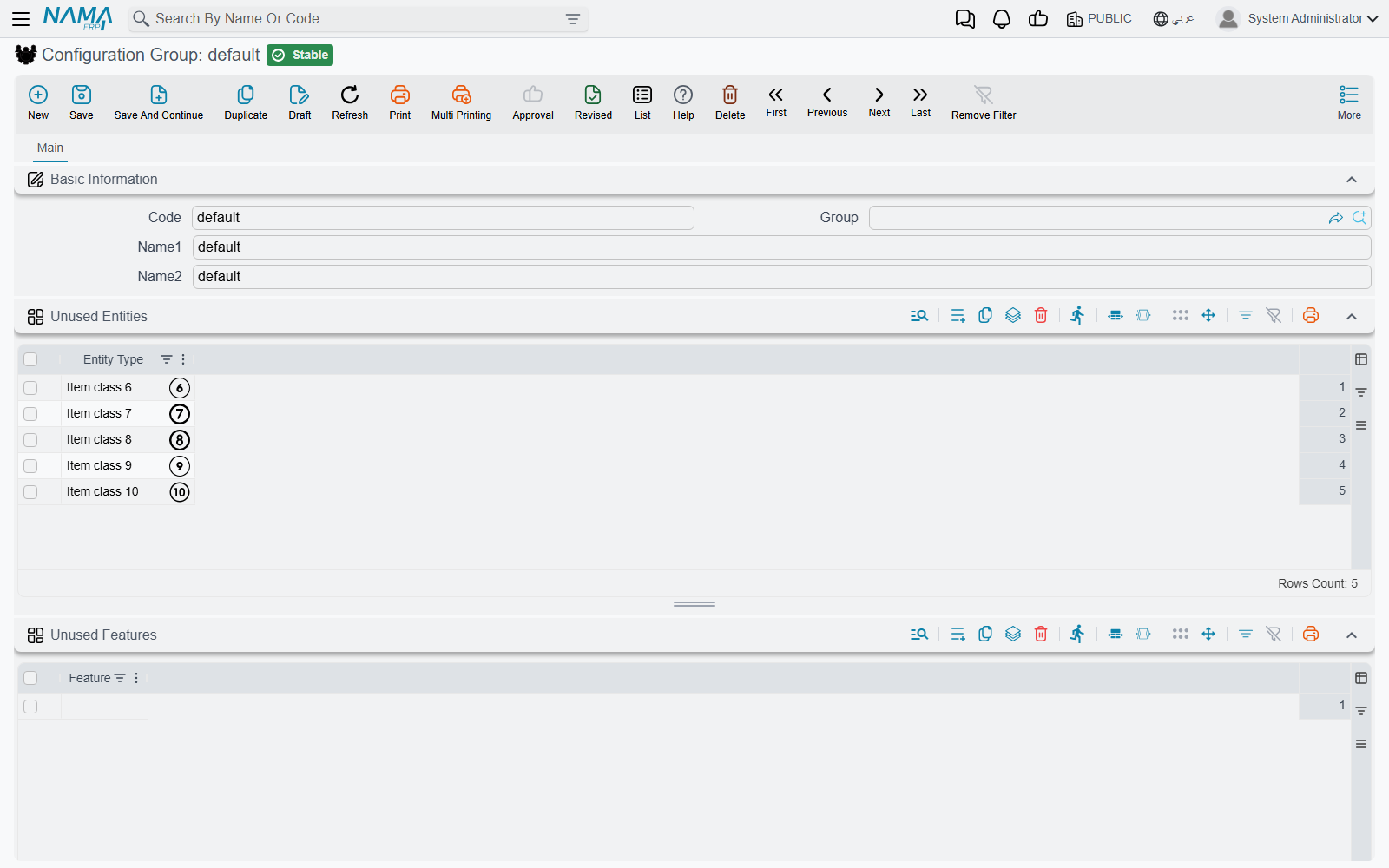Click the remove filter icon in Unused Entities
This screenshot has height=868, width=1389.
click(1274, 316)
